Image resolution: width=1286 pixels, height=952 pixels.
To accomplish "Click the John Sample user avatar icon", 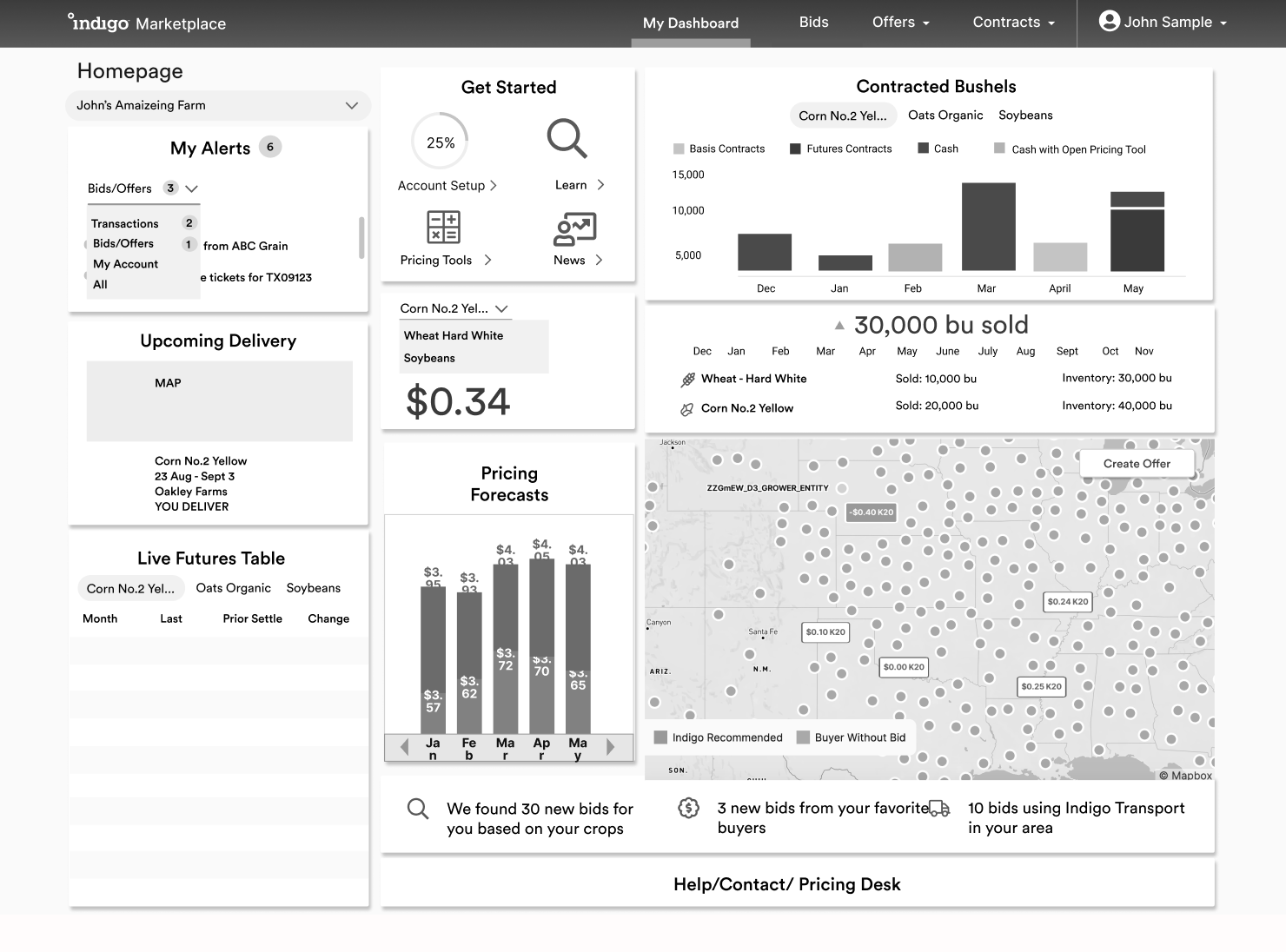I will click(x=1109, y=21).
